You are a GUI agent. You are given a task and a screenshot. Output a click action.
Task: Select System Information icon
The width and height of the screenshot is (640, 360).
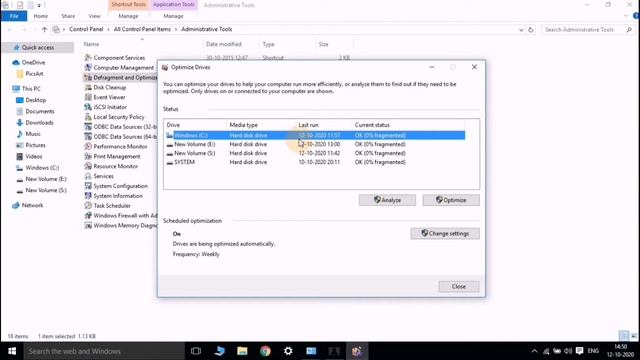pos(88,196)
